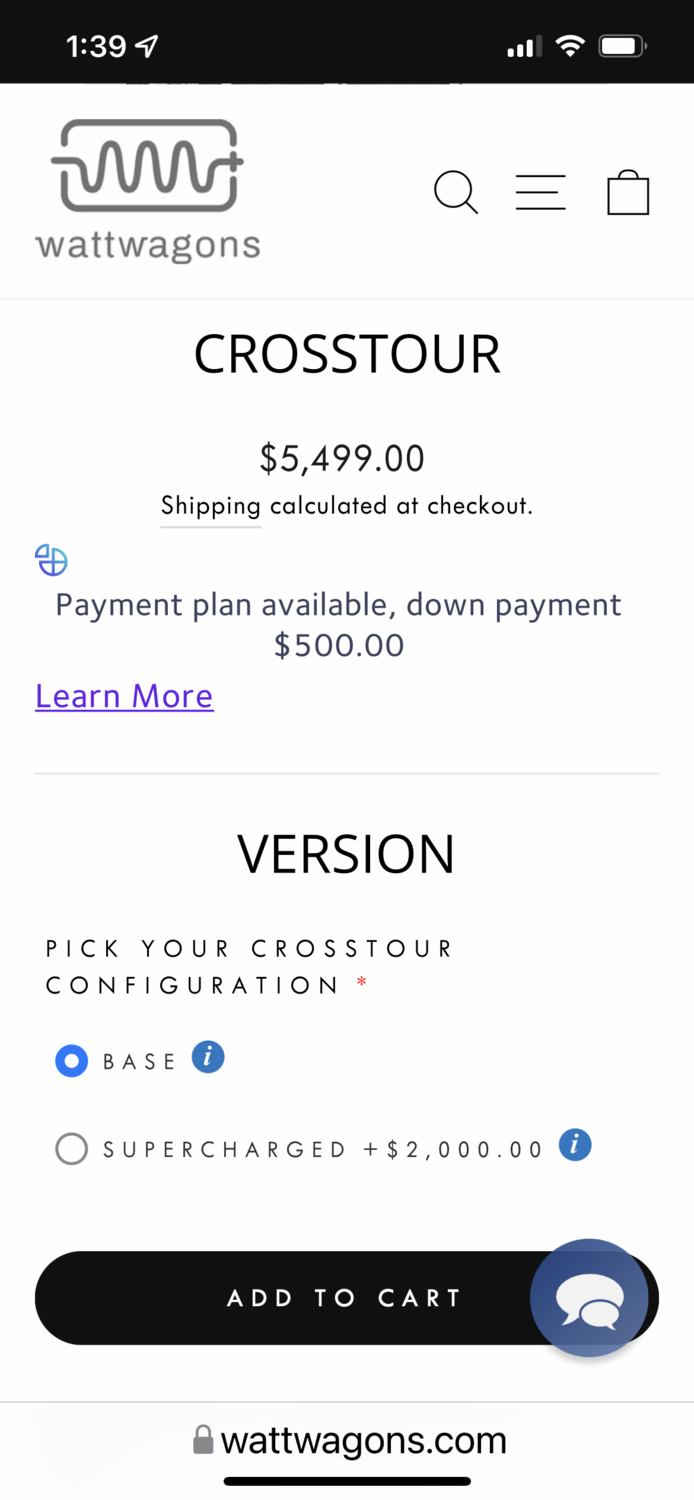Tap the $5,499.00 price text

point(342,458)
